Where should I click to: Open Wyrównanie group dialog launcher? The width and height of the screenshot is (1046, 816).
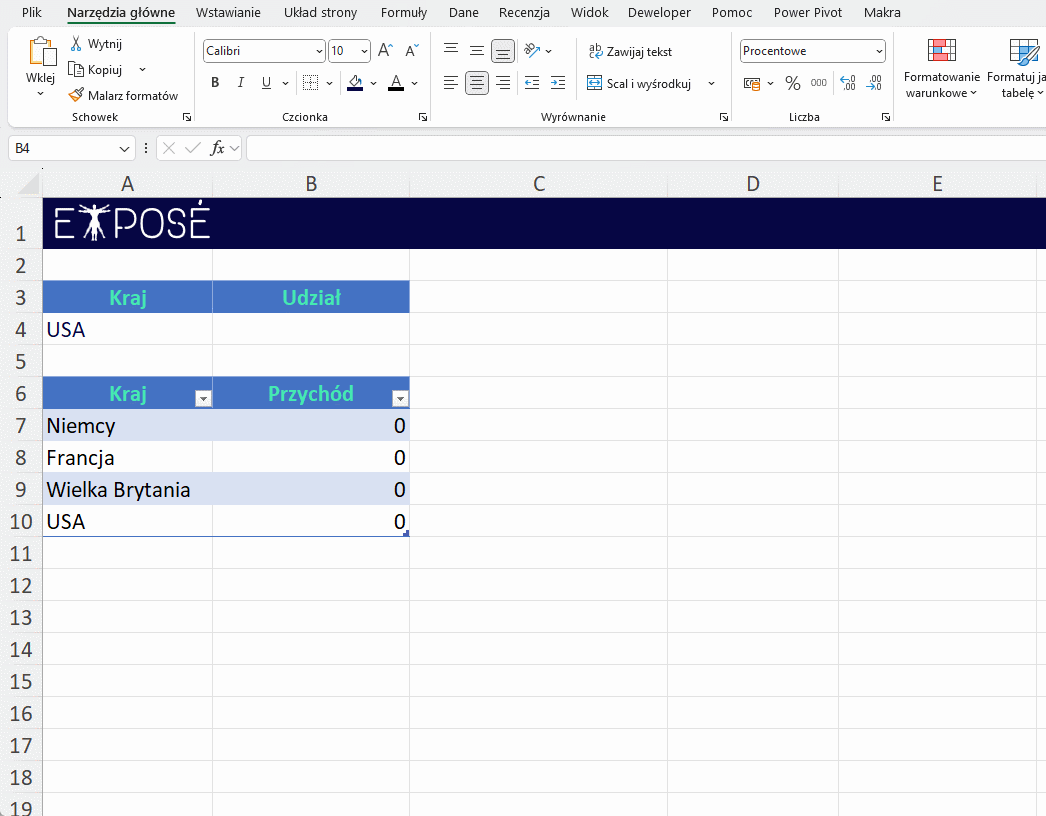(x=724, y=117)
